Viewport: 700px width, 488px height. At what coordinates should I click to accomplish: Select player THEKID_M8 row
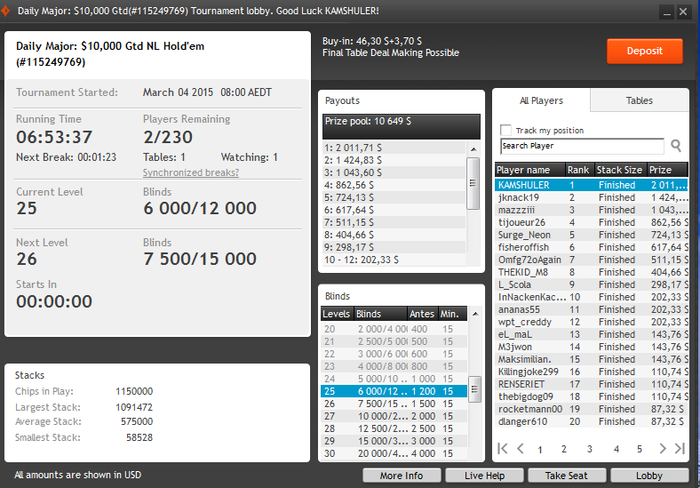pyautogui.click(x=591, y=272)
